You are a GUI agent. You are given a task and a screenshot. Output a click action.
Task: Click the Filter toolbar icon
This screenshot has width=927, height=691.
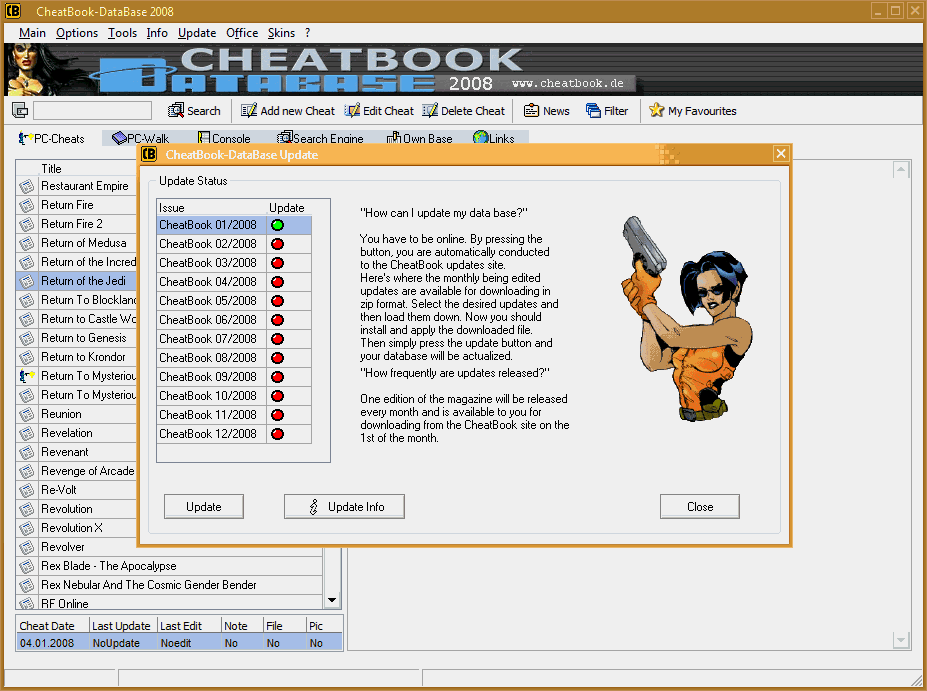pyautogui.click(x=594, y=111)
